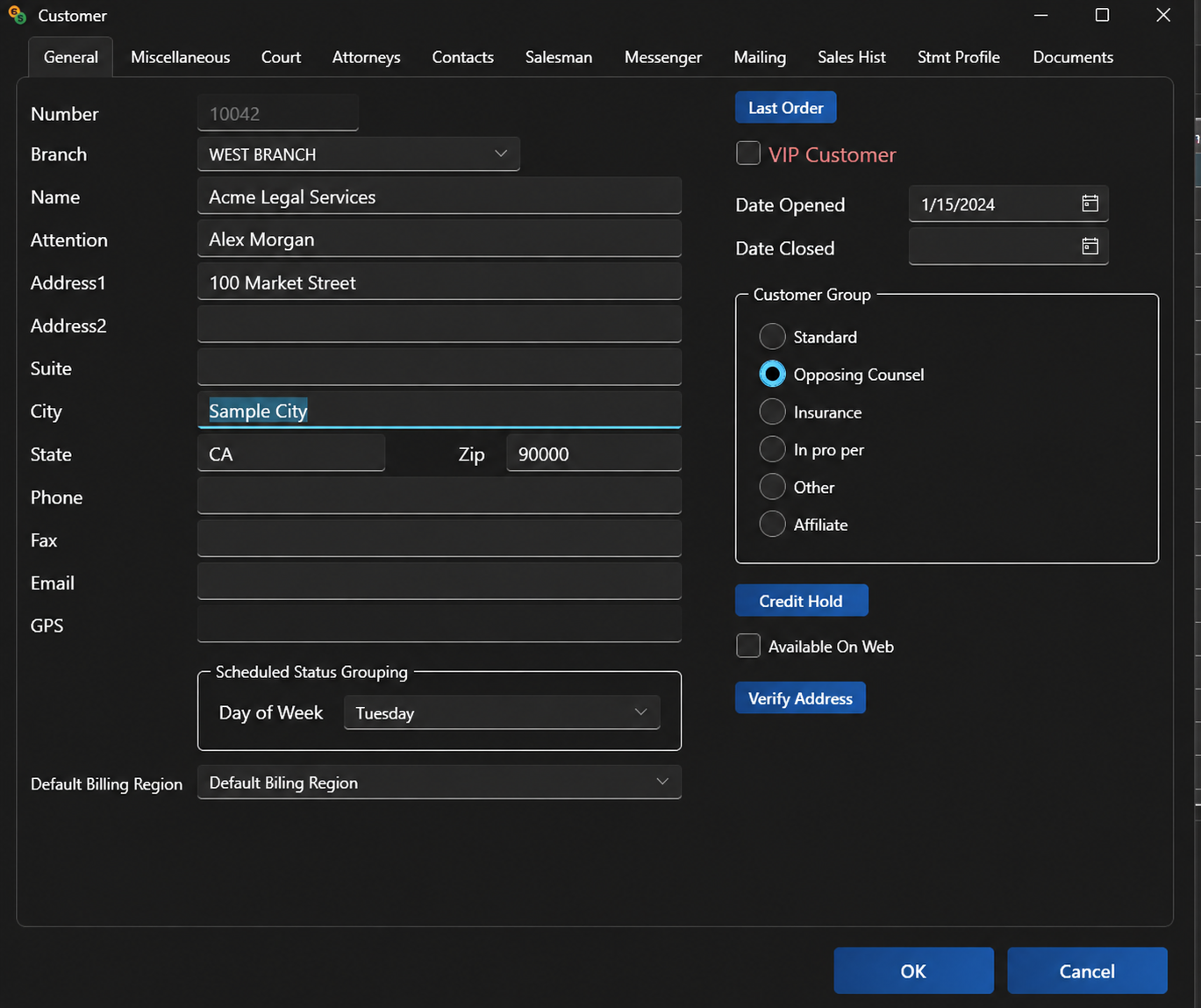Select the In pro per option

[772, 449]
